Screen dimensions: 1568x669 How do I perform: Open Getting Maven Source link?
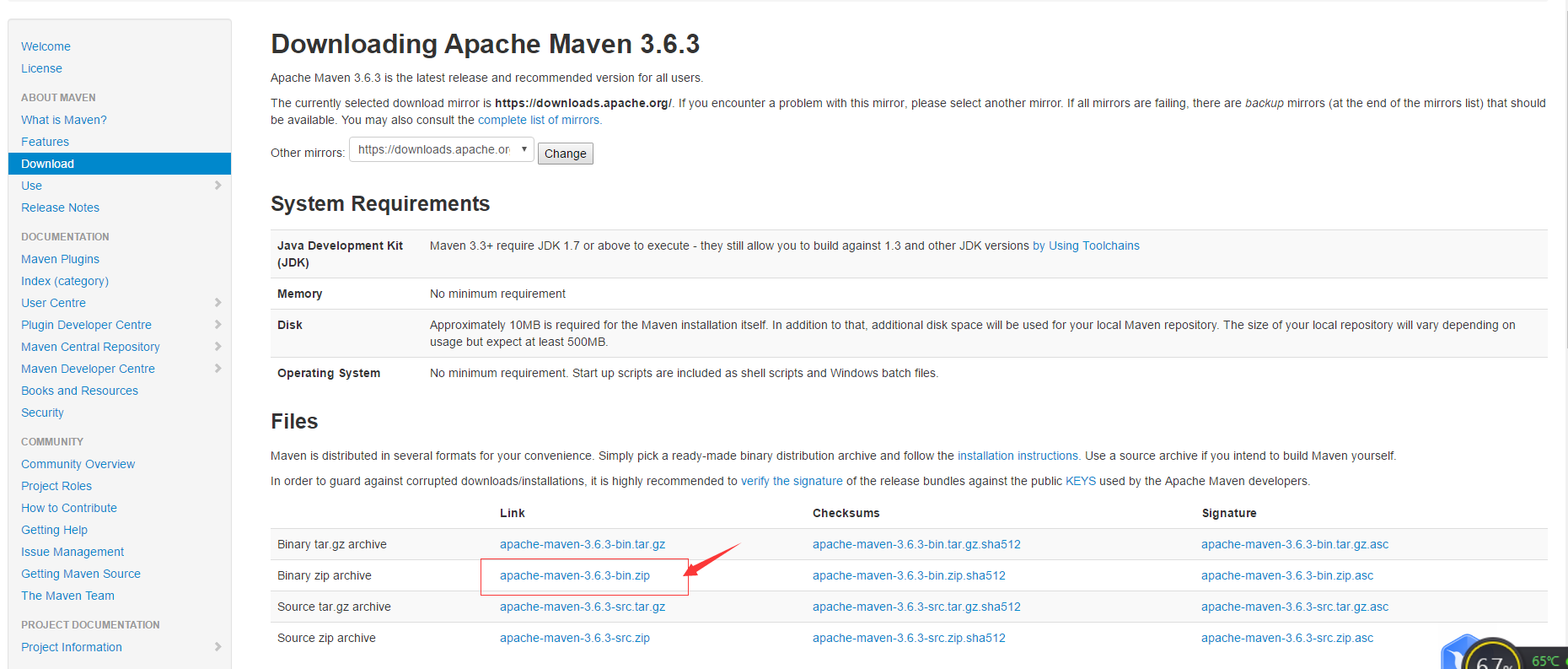point(81,574)
